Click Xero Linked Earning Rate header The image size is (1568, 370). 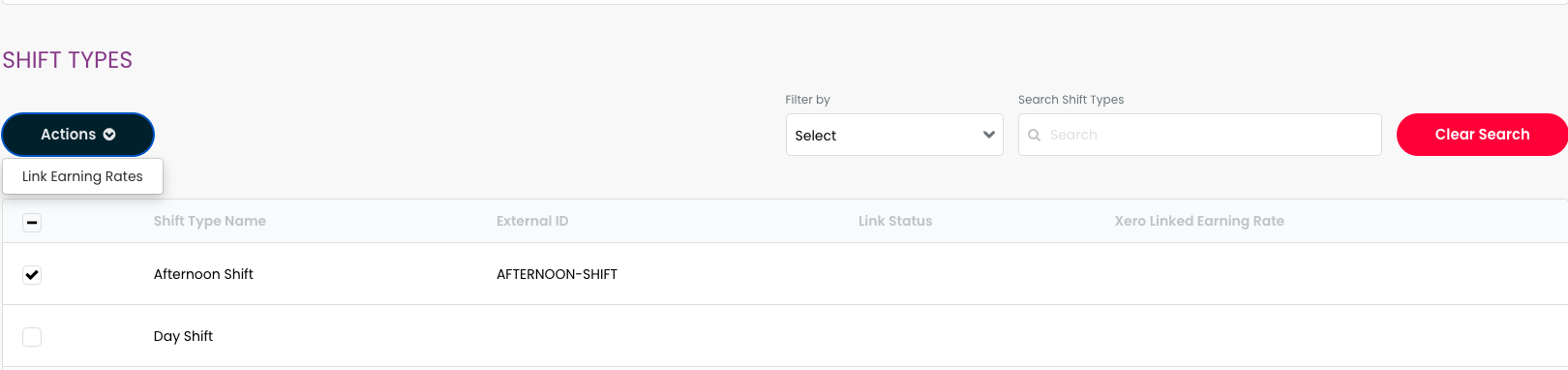pos(1199,221)
